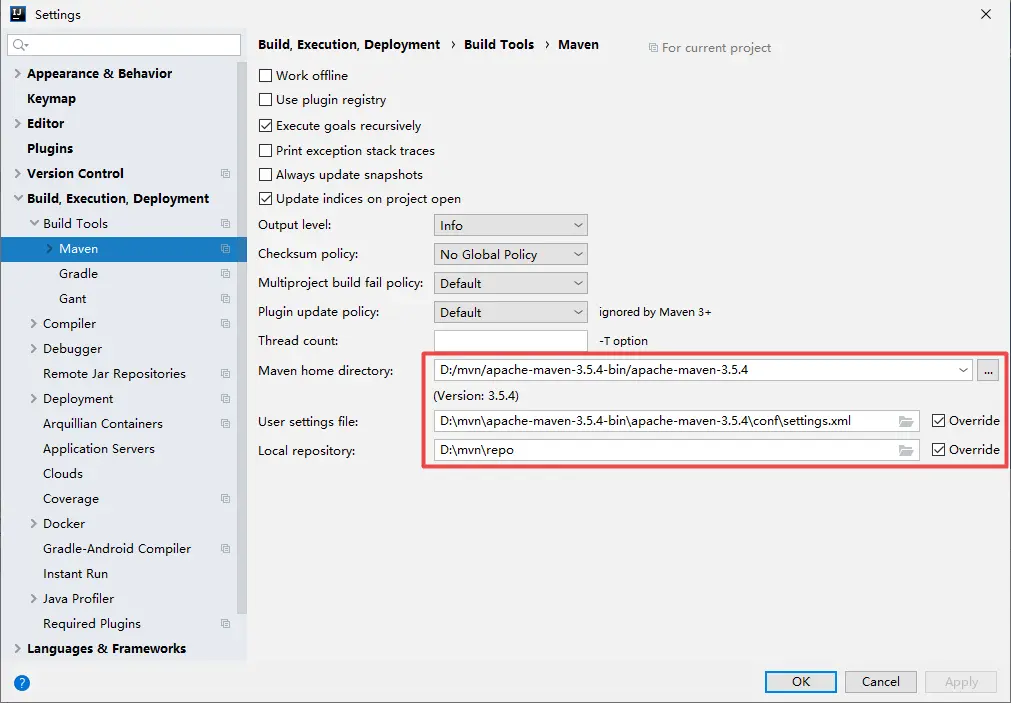1011x703 pixels.
Task: Toggle Update indices on project open
Action: pos(265,199)
